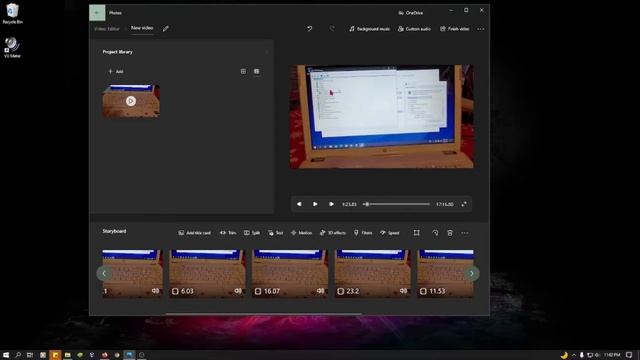Mute audio on the 16.07 clip

coord(321,291)
